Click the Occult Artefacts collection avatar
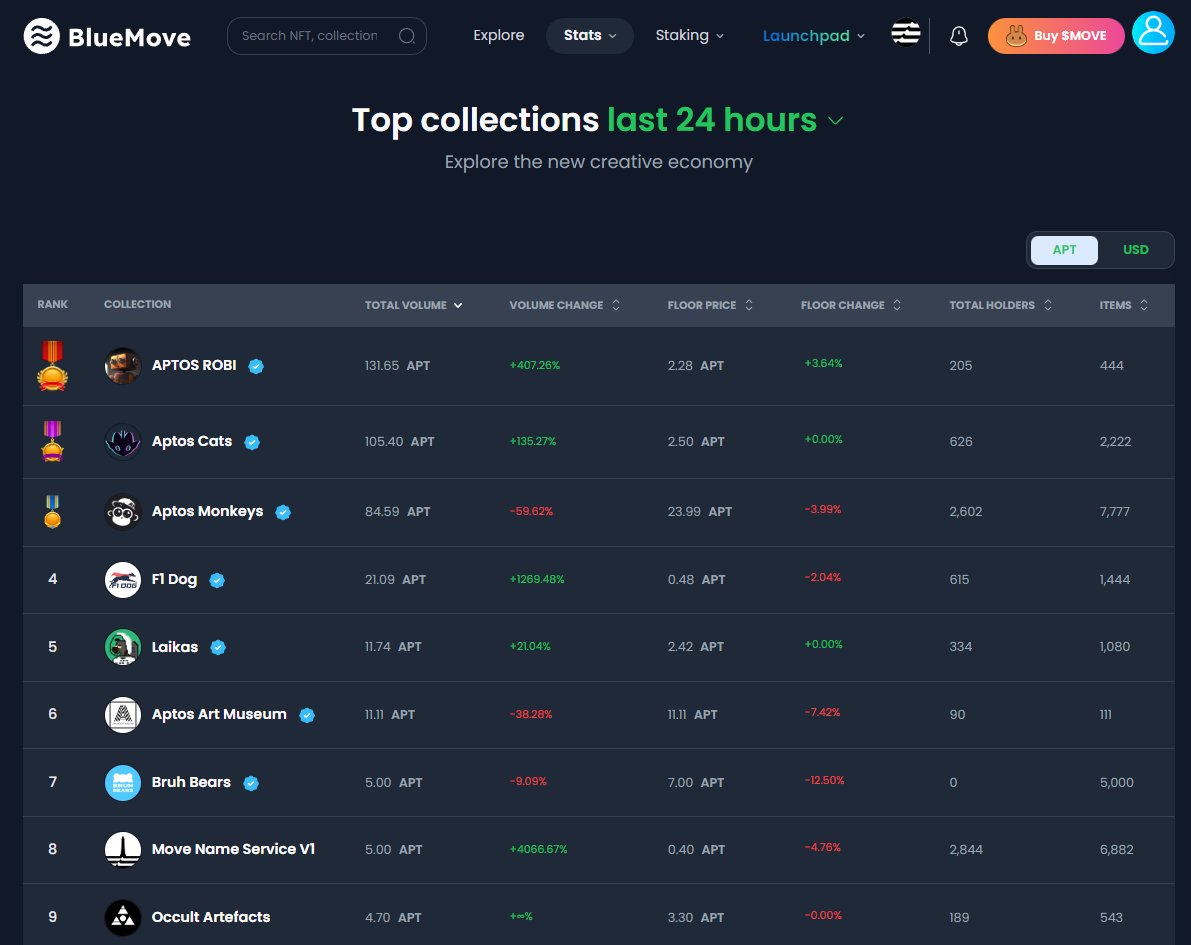Viewport: 1191px width, 945px height. tap(122, 917)
